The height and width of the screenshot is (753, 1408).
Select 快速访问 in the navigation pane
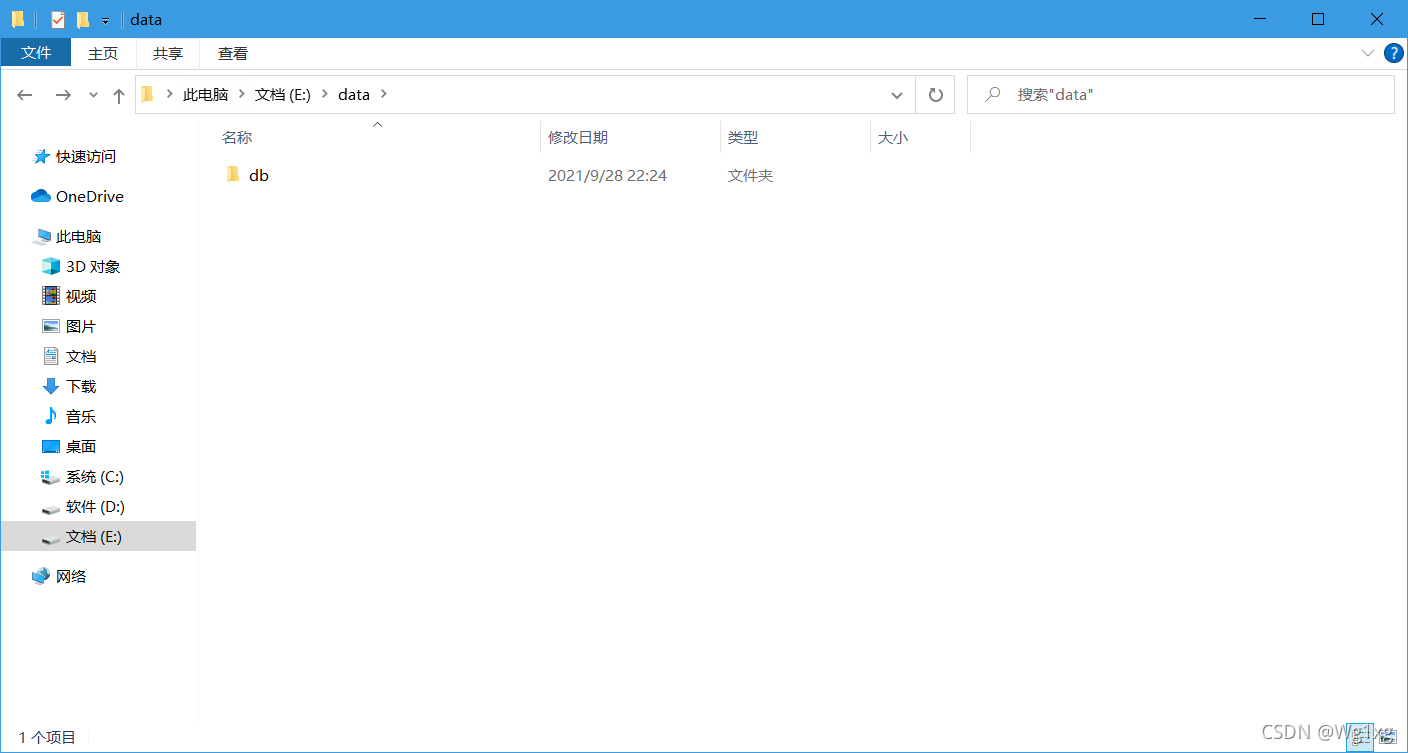pyautogui.click(x=86, y=156)
